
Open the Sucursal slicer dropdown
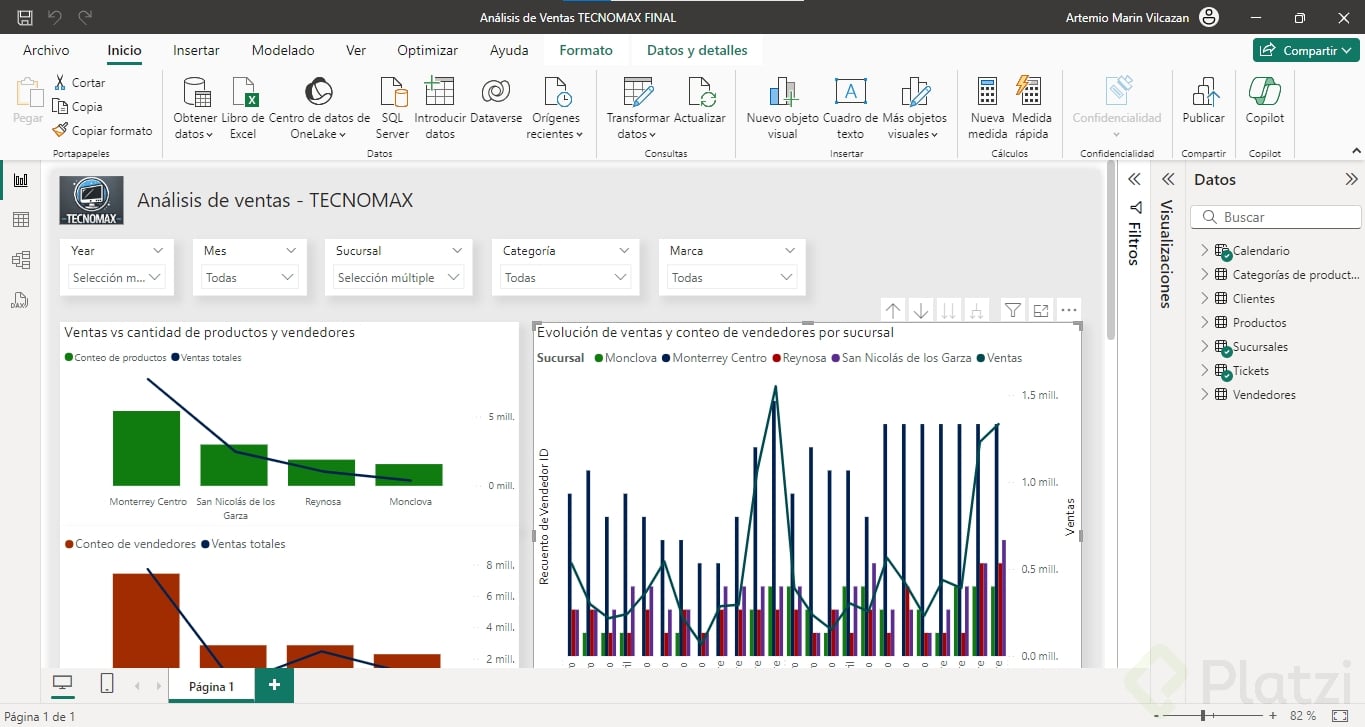(x=400, y=277)
